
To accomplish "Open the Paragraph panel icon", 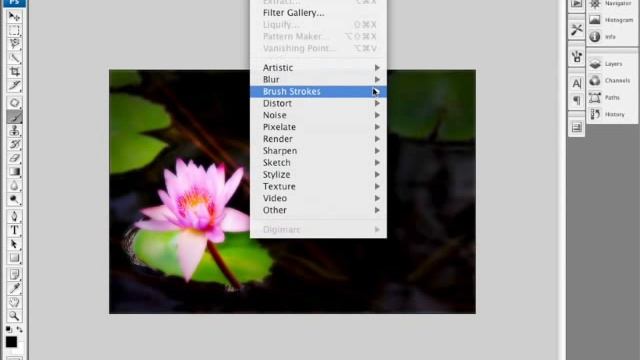I will click(x=576, y=100).
